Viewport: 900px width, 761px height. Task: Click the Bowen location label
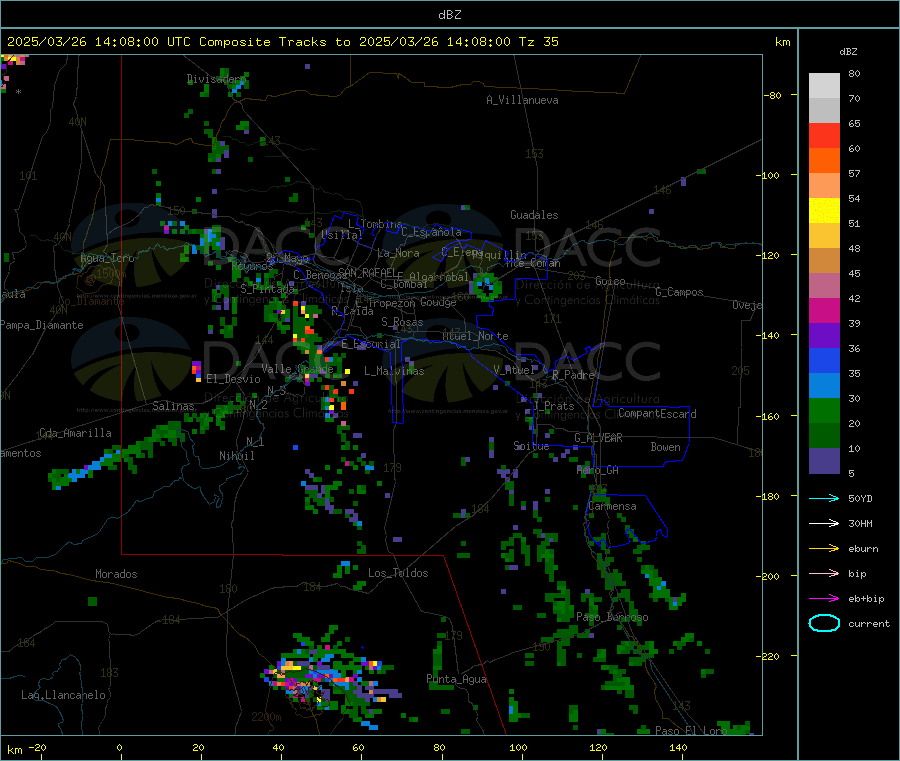tap(665, 447)
